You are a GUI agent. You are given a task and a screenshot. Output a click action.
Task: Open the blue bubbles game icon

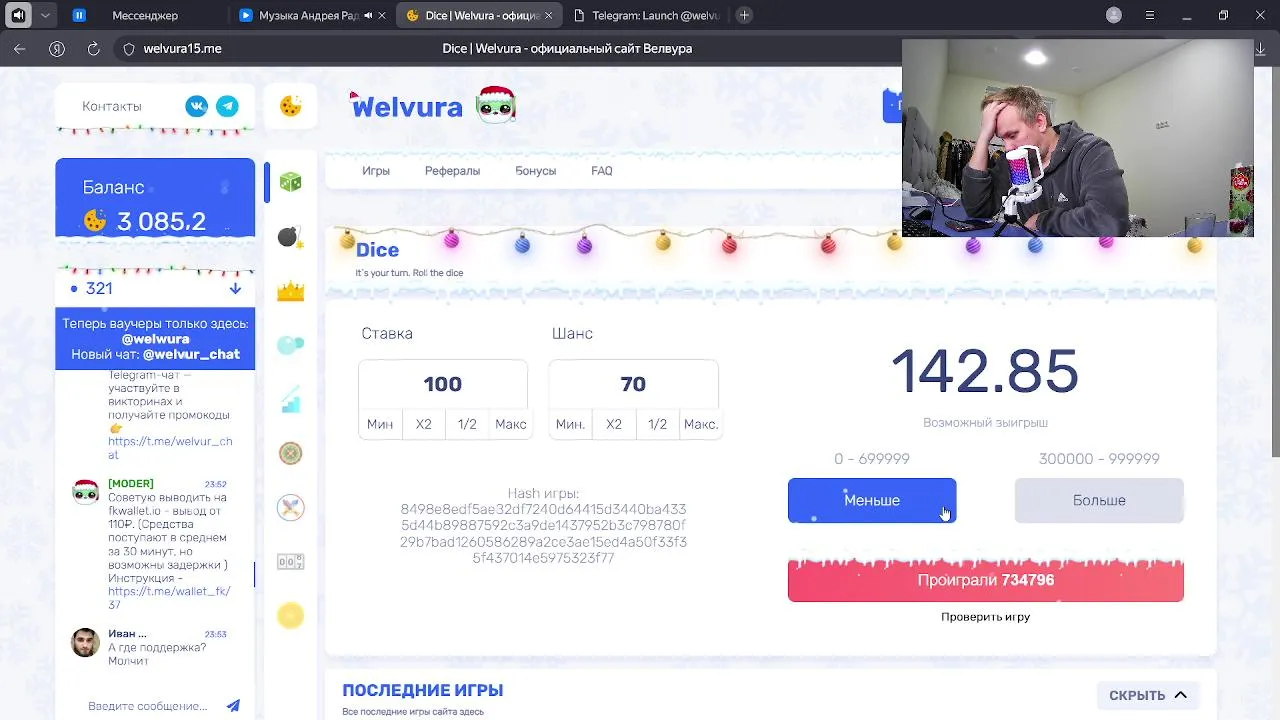click(x=290, y=345)
